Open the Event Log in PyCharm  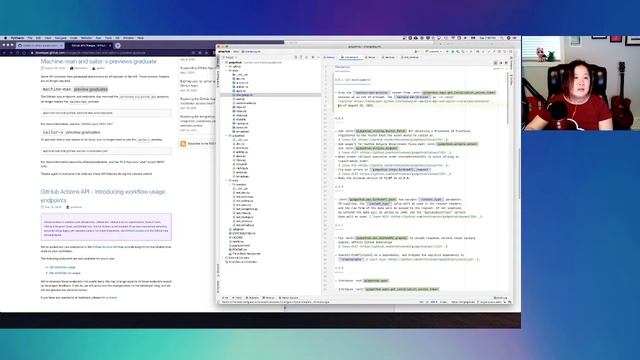click(x=500, y=298)
